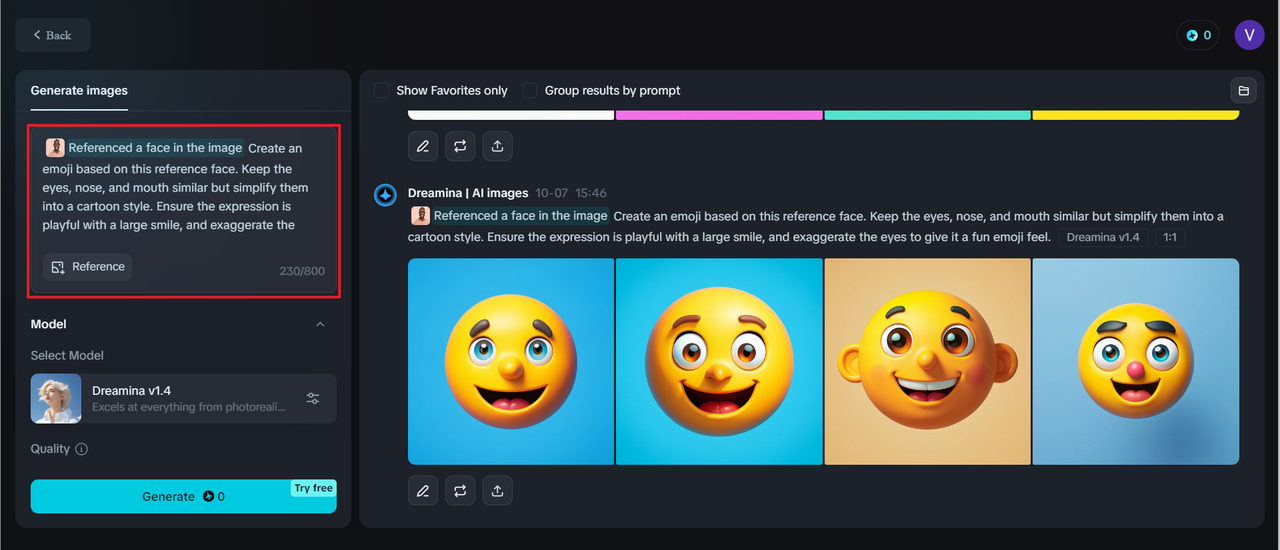This screenshot has height=550, width=1280.
Task: Click the regenerate icon above Dreamina entry
Action: 460,146
